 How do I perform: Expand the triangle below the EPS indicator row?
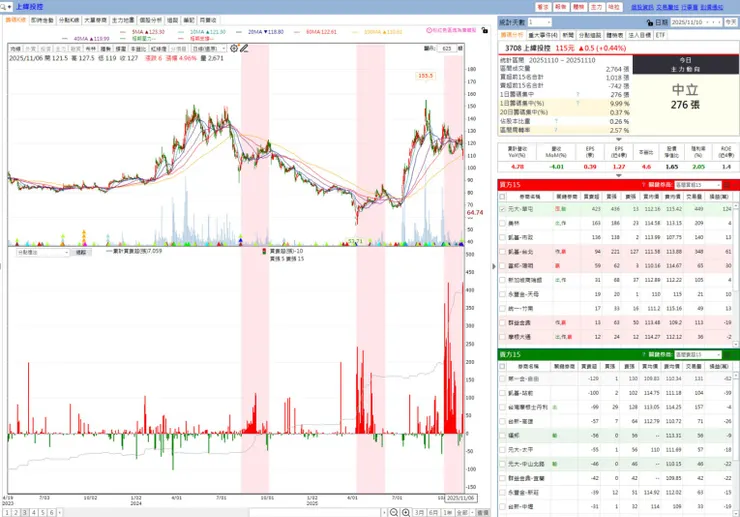coord(618,175)
